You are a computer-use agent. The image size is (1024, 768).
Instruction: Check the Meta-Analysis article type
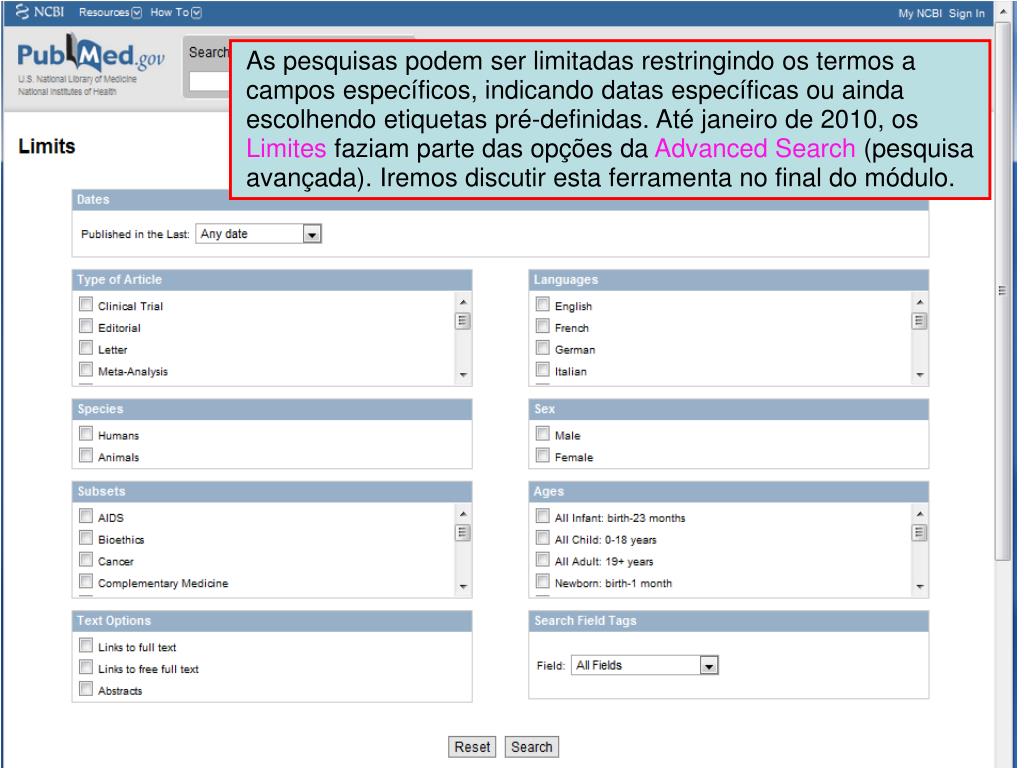86,370
